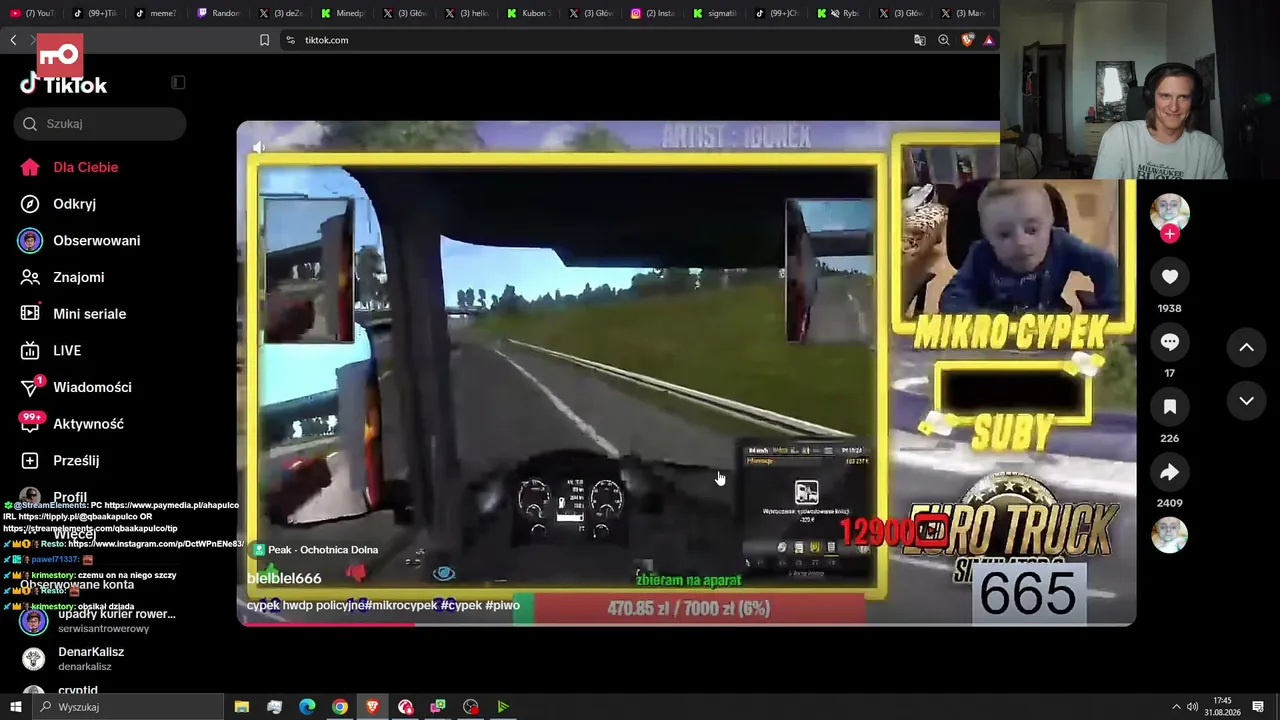The width and height of the screenshot is (1280, 720).
Task: Open the video creator's avatar
Action: point(1170,211)
